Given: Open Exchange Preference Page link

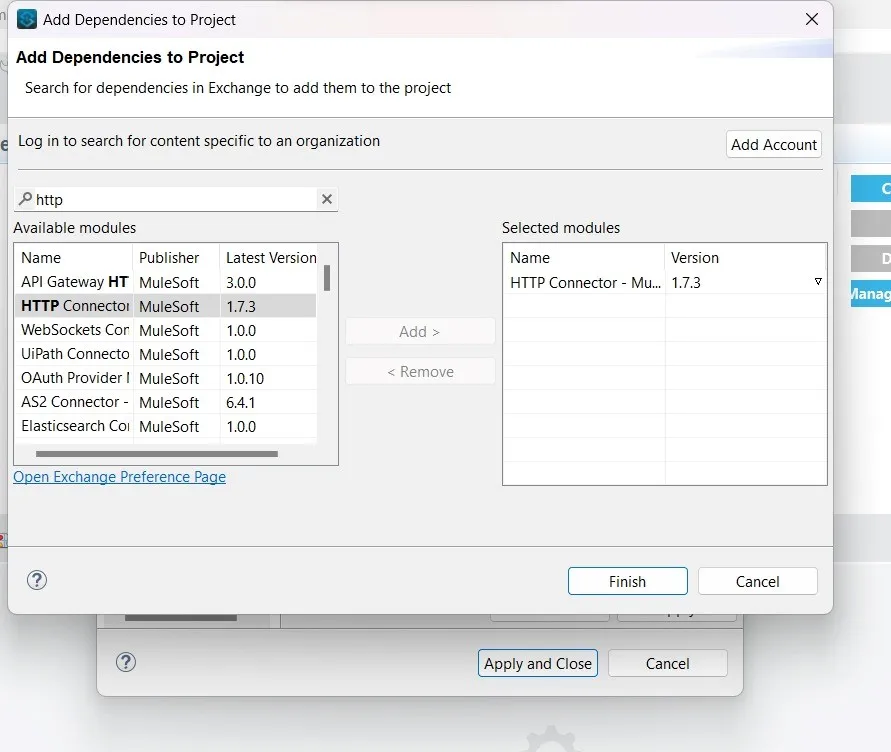Looking at the screenshot, I should 119,476.
